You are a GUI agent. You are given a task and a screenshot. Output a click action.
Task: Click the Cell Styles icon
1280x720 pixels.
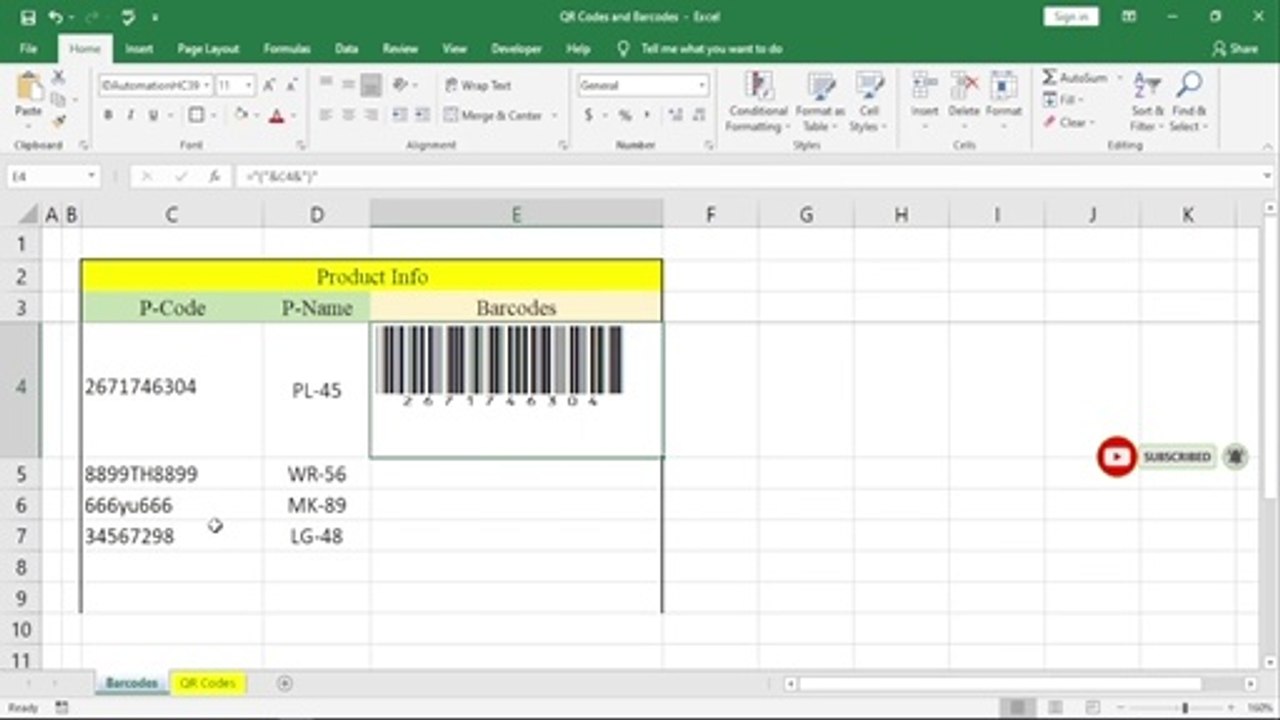coord(869,86)
